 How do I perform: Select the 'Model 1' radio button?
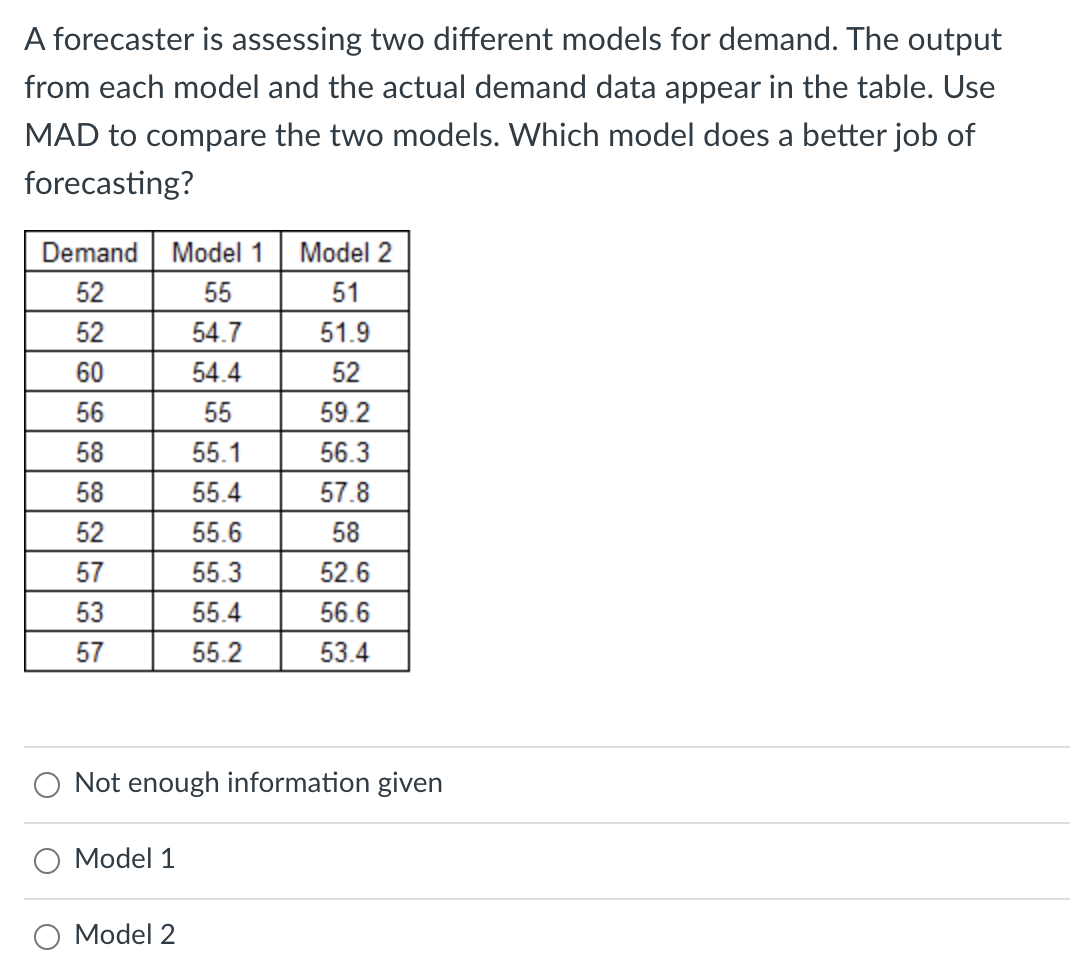tap(46, 860)
